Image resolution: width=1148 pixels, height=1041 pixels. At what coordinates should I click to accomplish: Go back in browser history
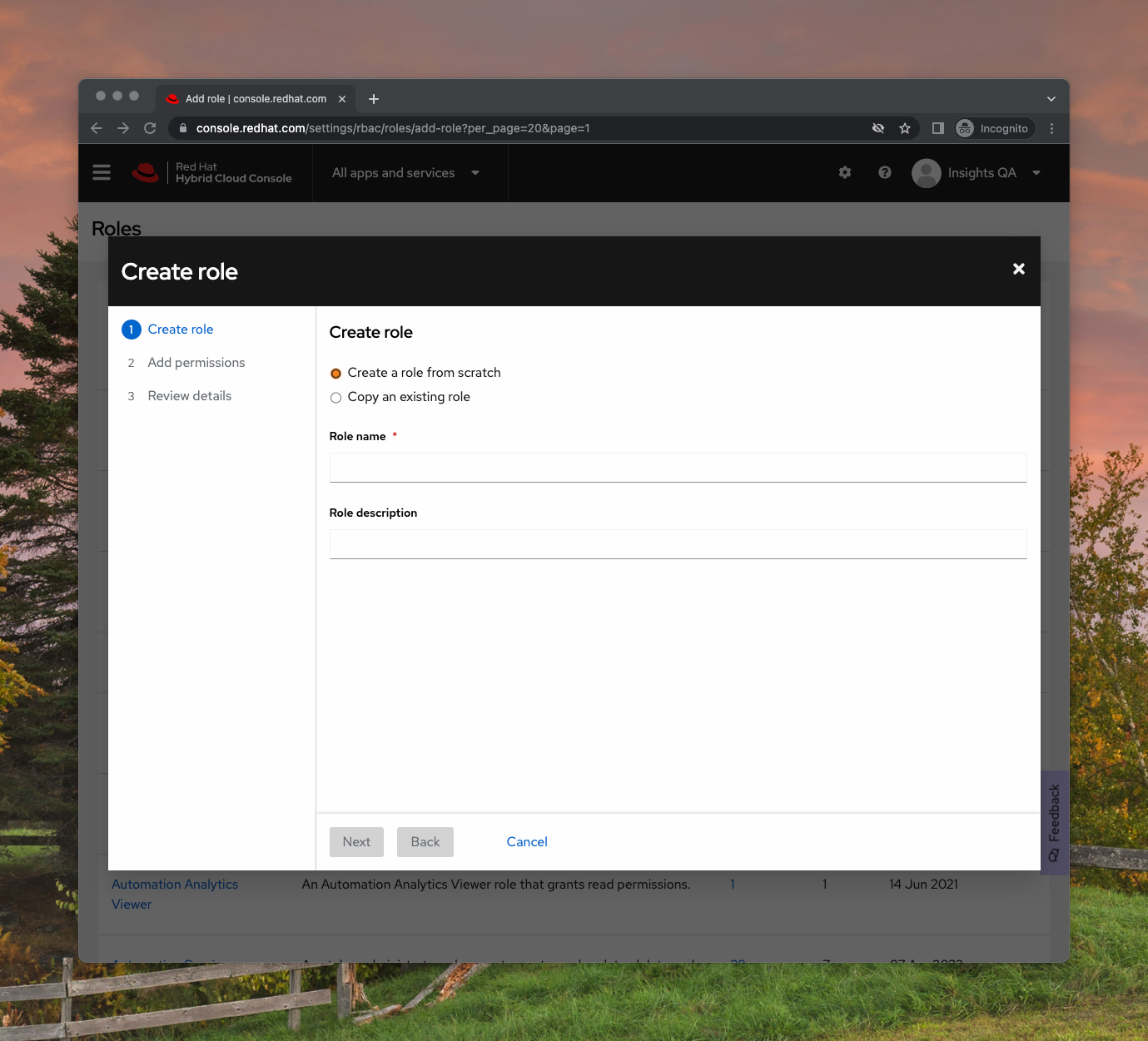point(97,128)
